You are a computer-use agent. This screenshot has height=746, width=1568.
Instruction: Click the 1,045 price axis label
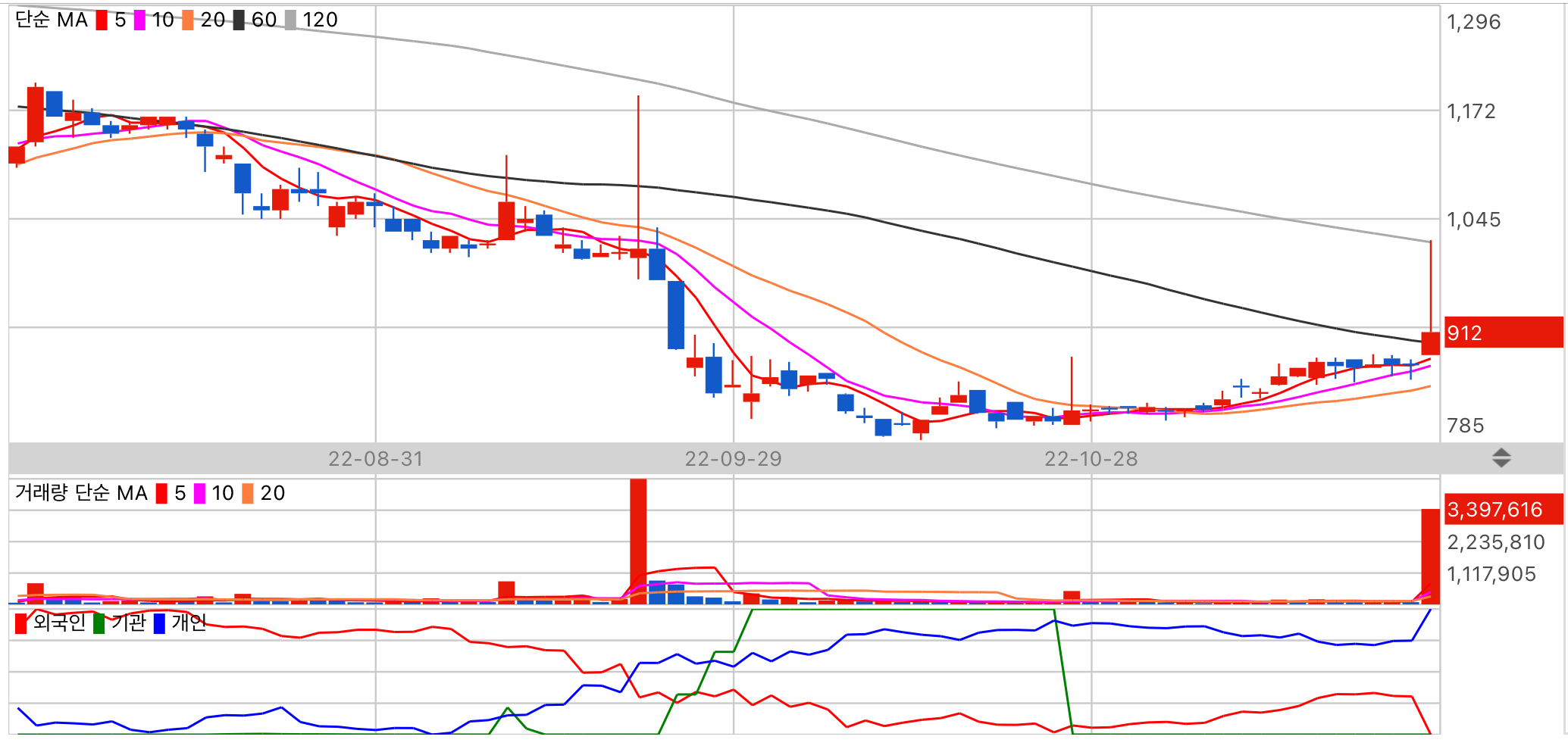pyautogui.click(x=1473, y=220)
